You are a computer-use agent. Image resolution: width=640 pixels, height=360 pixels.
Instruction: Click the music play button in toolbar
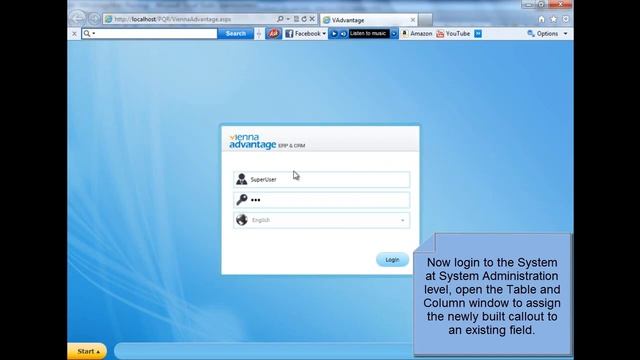[x=334, y=33]
